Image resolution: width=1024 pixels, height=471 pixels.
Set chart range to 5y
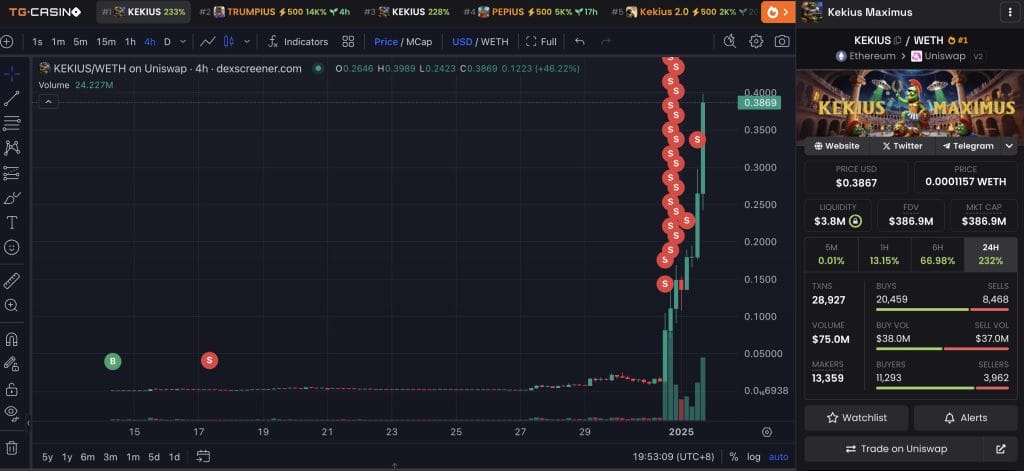[x=48, y=457]
